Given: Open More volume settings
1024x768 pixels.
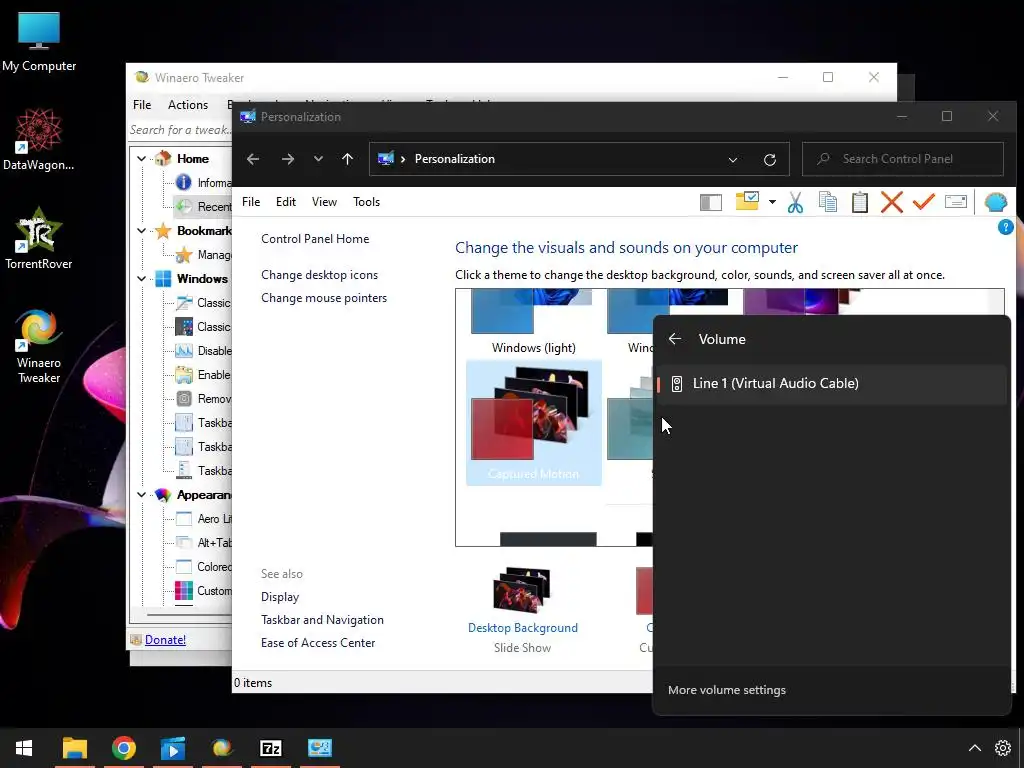Looking at the screenshot, I should click(726, 690).
